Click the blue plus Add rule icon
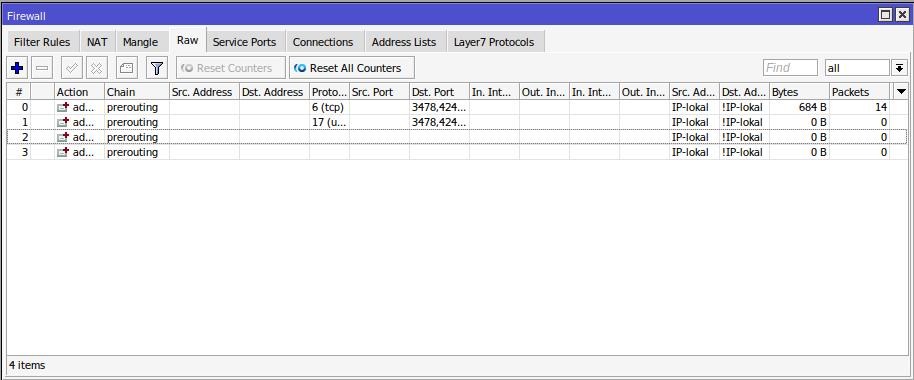914x380 pixels. [17, 68]
